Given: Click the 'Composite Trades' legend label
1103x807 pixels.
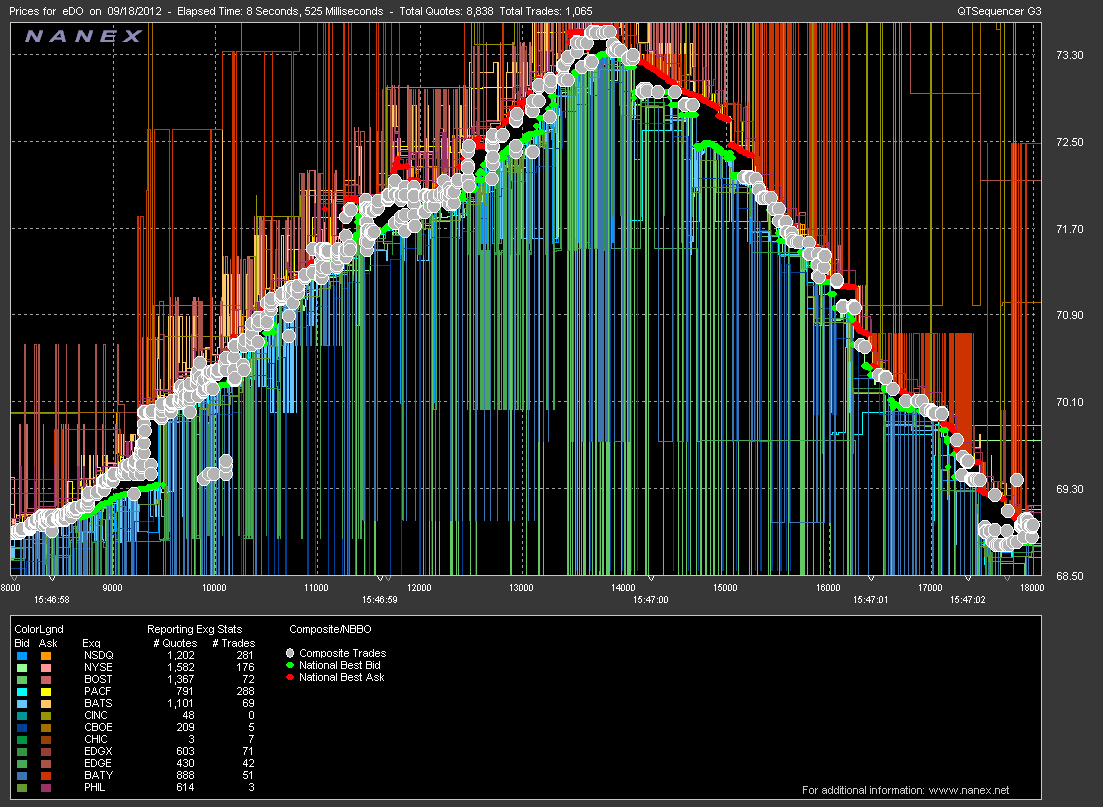Looking at the screenshot, I should pyautogui.click(x=343, y=653).
